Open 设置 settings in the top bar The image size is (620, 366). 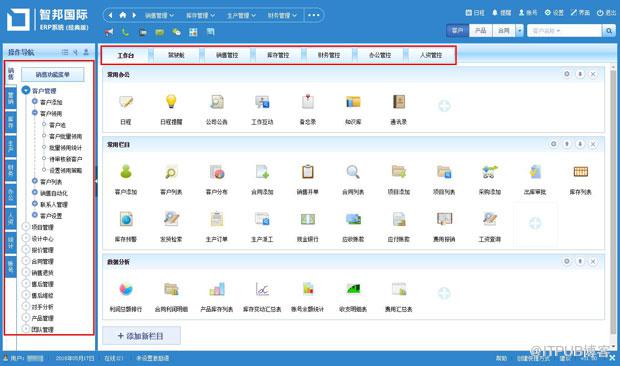point(554,13)
